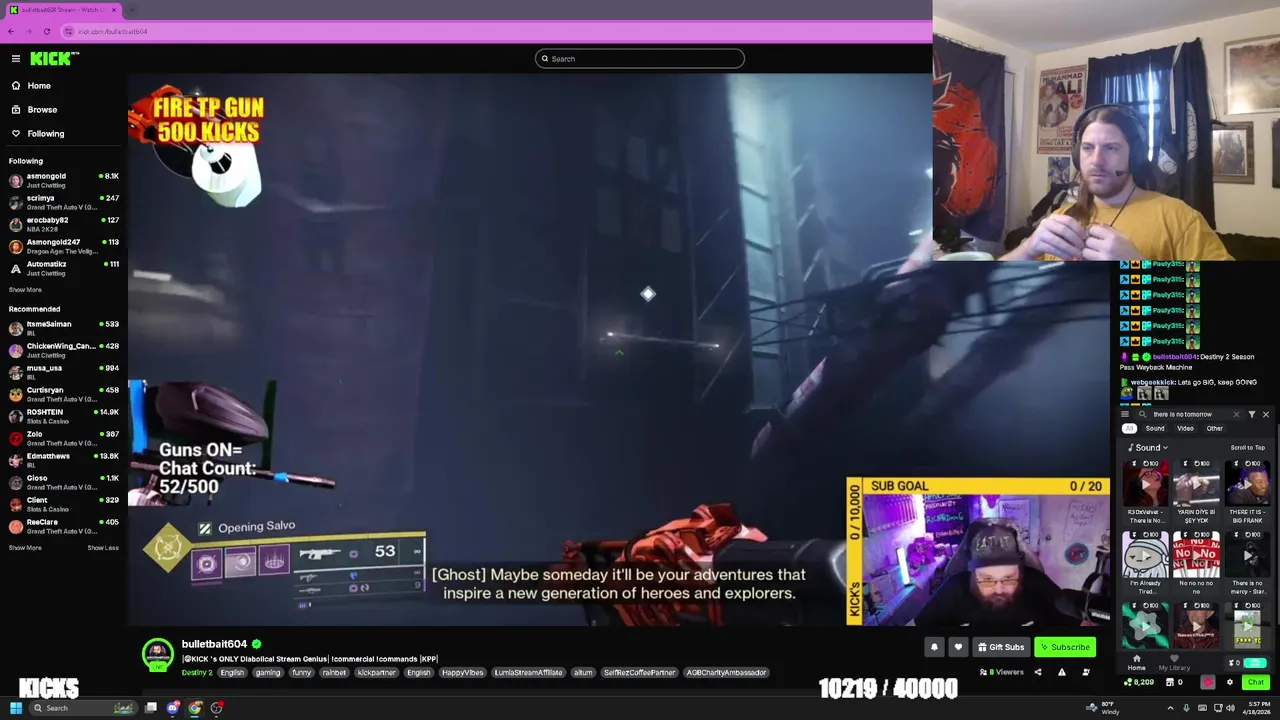Click the green Chat button
The width and height of the screenshot is (1280, 720).
1255,682
